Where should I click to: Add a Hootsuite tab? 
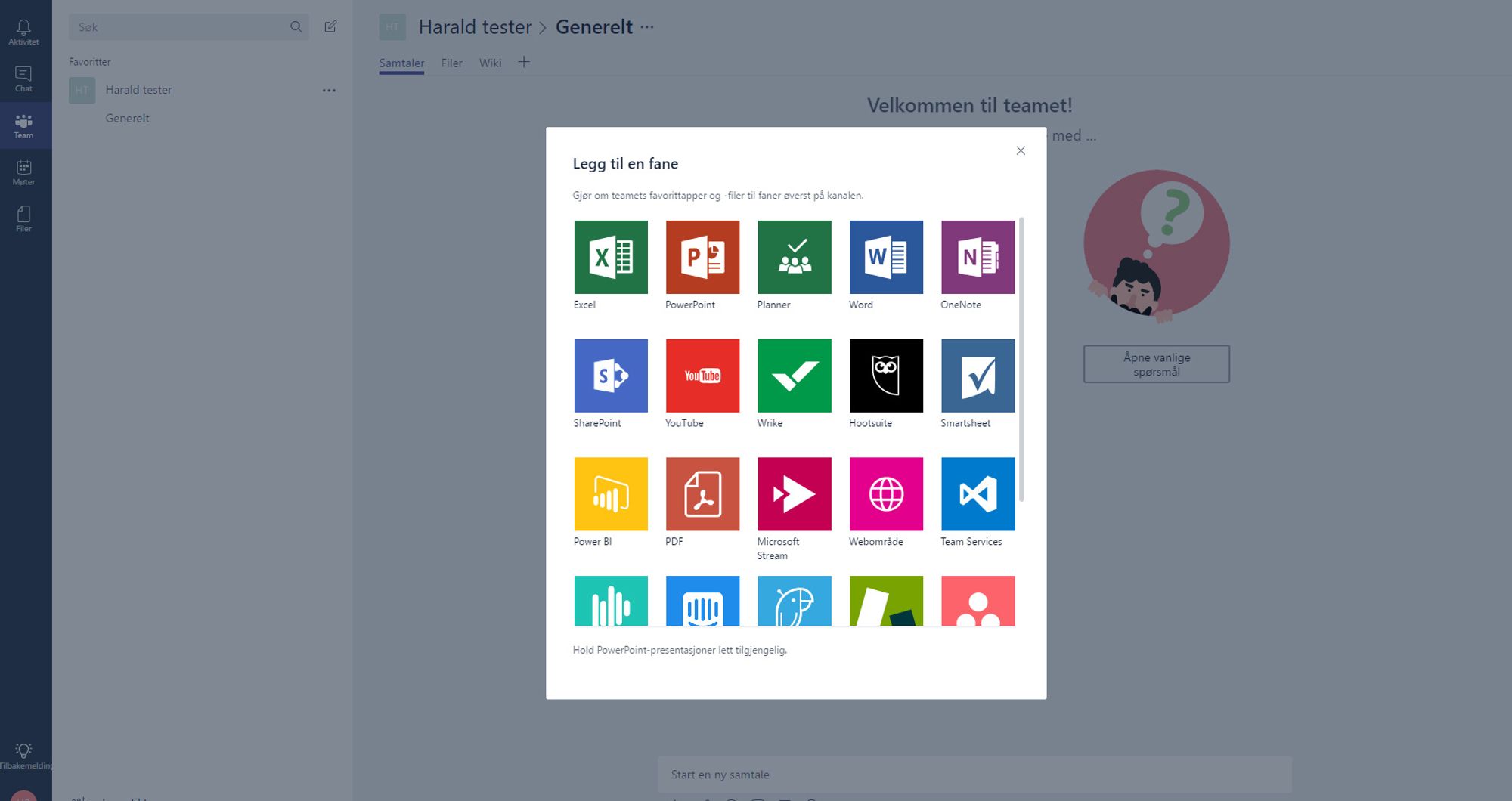point(886,376)
